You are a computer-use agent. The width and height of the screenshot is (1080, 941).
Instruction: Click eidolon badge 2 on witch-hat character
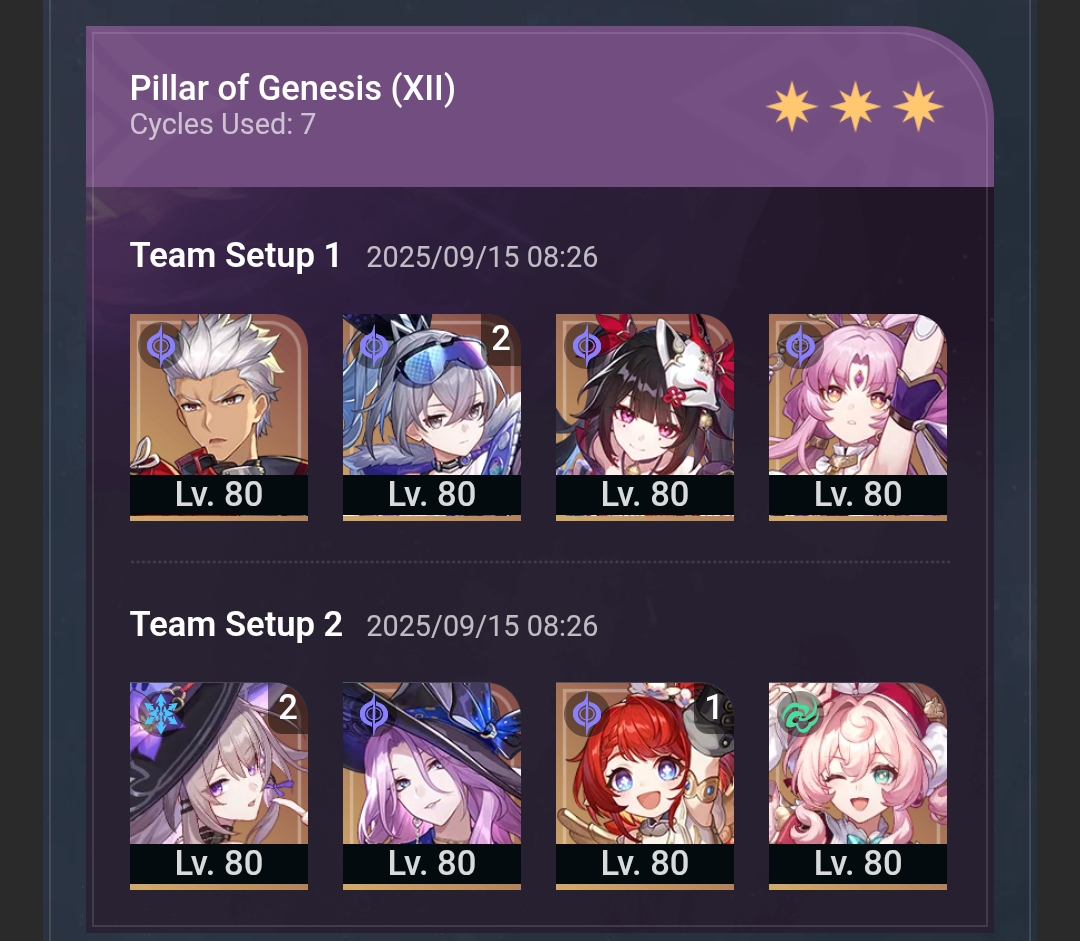tap(288, 707)
